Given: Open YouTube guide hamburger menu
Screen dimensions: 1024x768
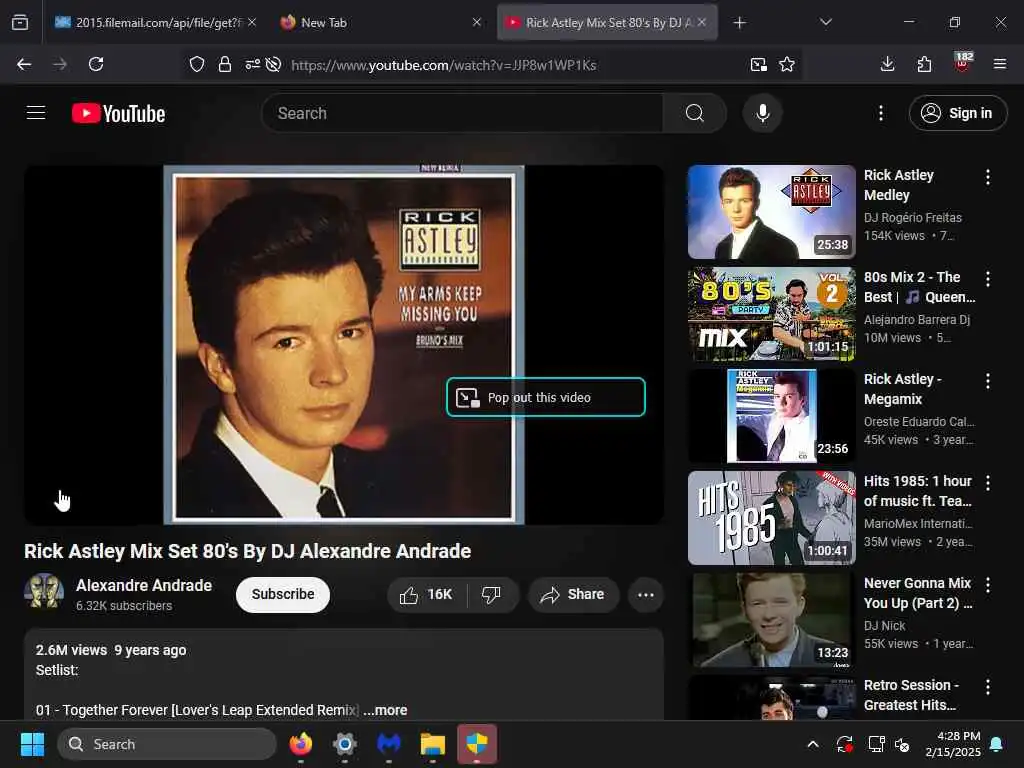Looking at the screenshot, I should (x=36, y=113).
